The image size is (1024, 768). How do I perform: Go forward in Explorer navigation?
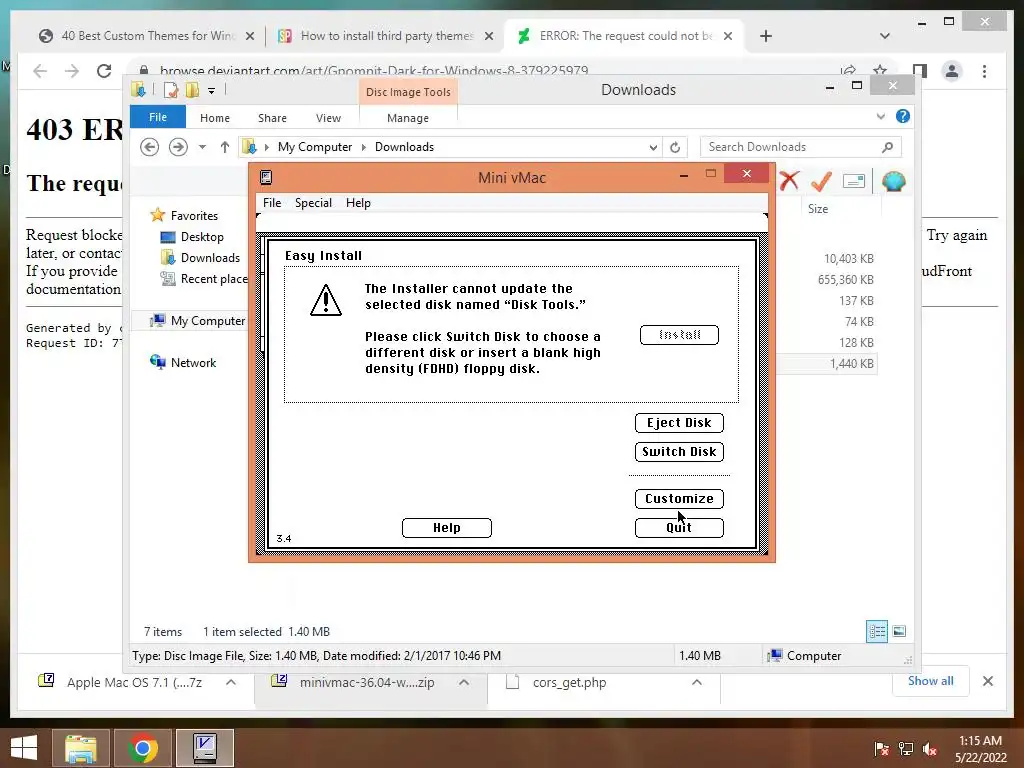178,147
